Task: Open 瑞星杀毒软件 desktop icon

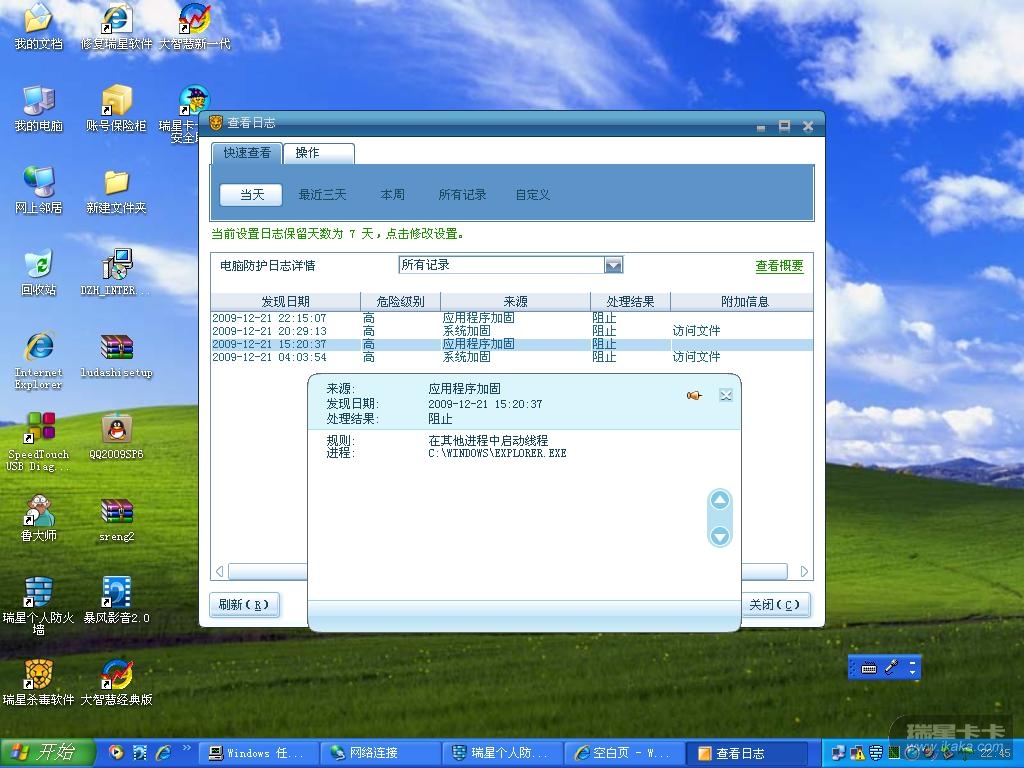Action: tap(38, 677)
